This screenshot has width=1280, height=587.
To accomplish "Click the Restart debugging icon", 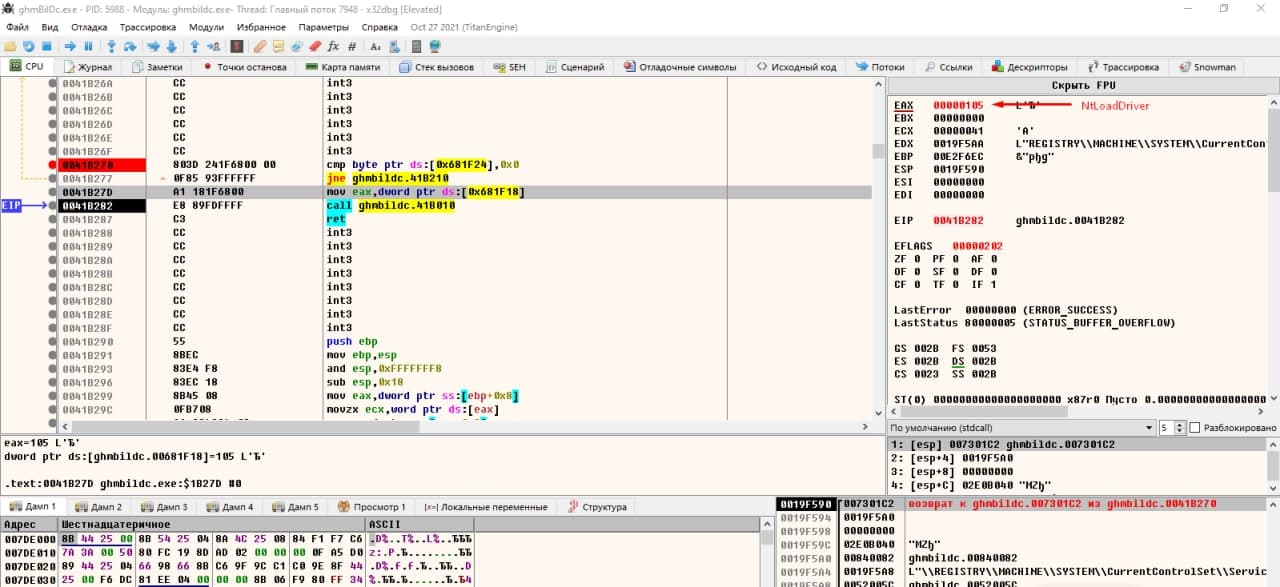I will 29,46.
